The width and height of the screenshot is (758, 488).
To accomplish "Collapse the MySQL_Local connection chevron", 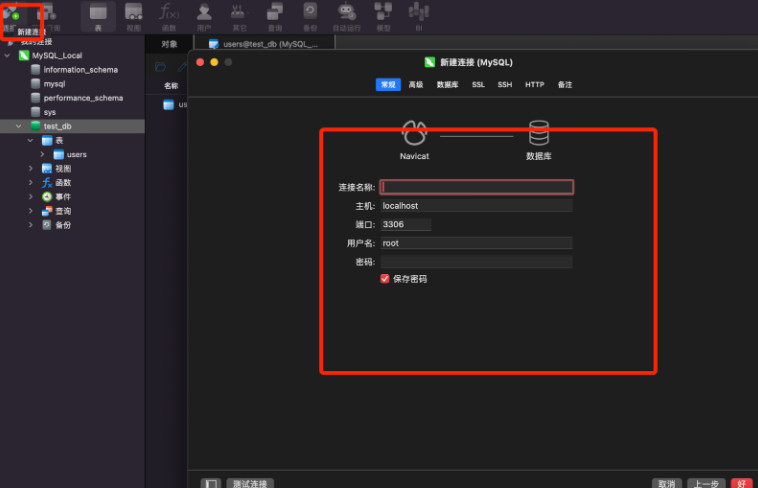I will tap(7, 56).
